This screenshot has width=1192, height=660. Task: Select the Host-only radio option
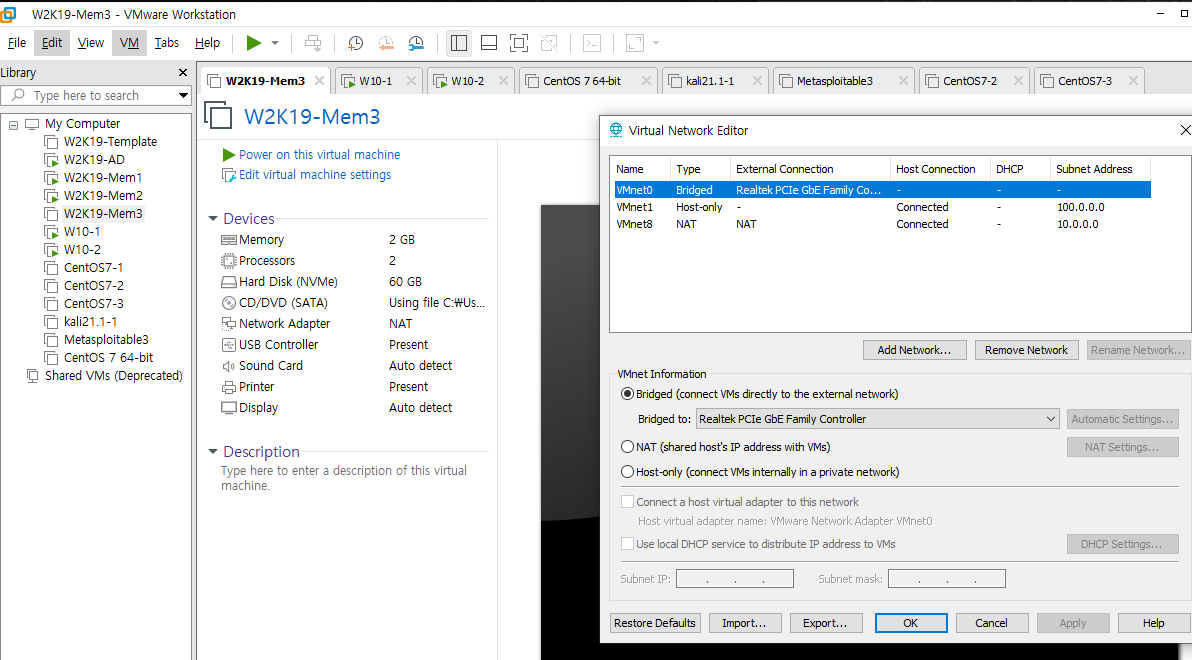click(x=627, y=472)
